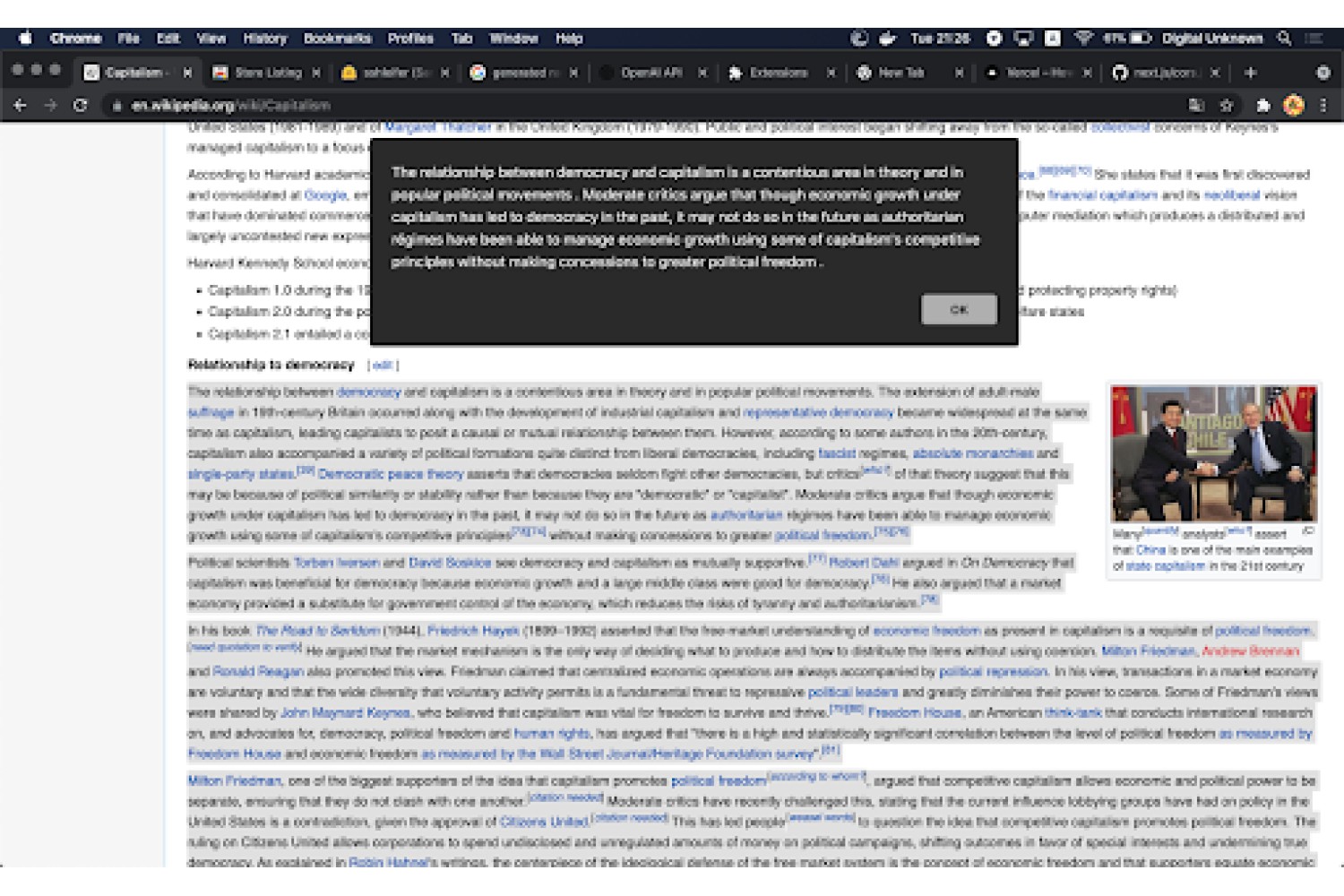Open the Window menu
The height and width of the screenshot is (896, 1344).
[513, 38]
